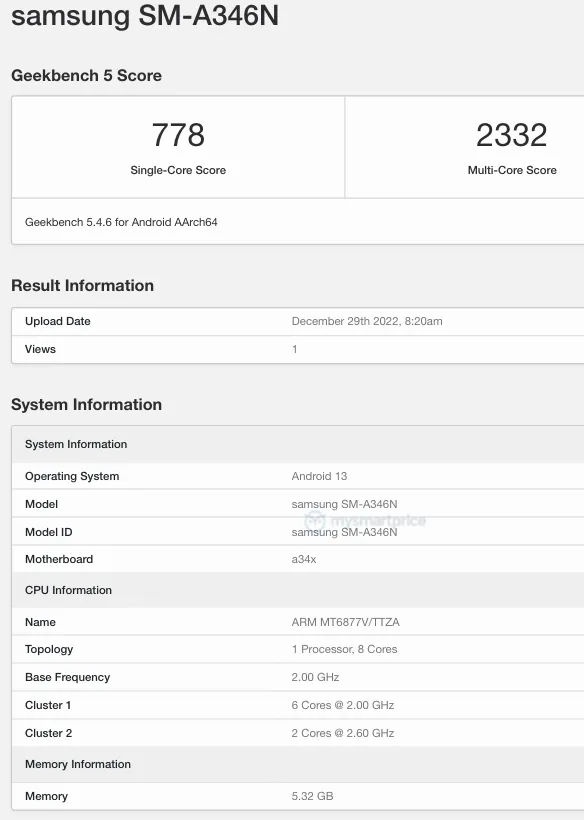
Task: Click the 'samsung SM-A346N' page title
Action: [145, 16]
